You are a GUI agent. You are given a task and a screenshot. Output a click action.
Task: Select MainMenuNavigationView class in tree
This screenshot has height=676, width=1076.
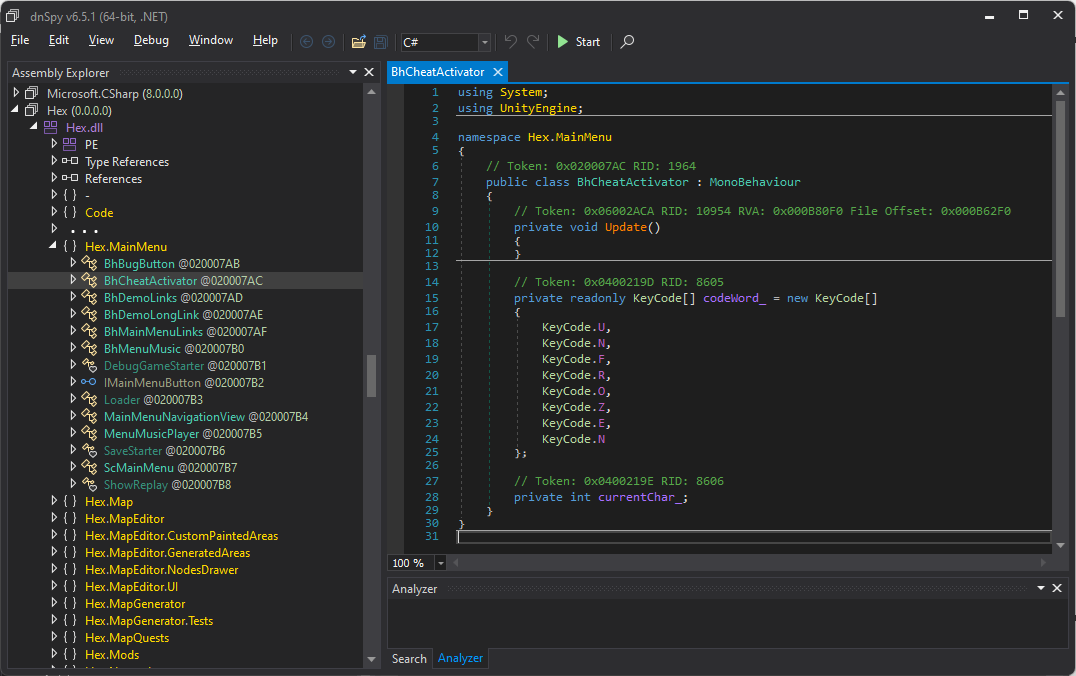click(174, 417)
